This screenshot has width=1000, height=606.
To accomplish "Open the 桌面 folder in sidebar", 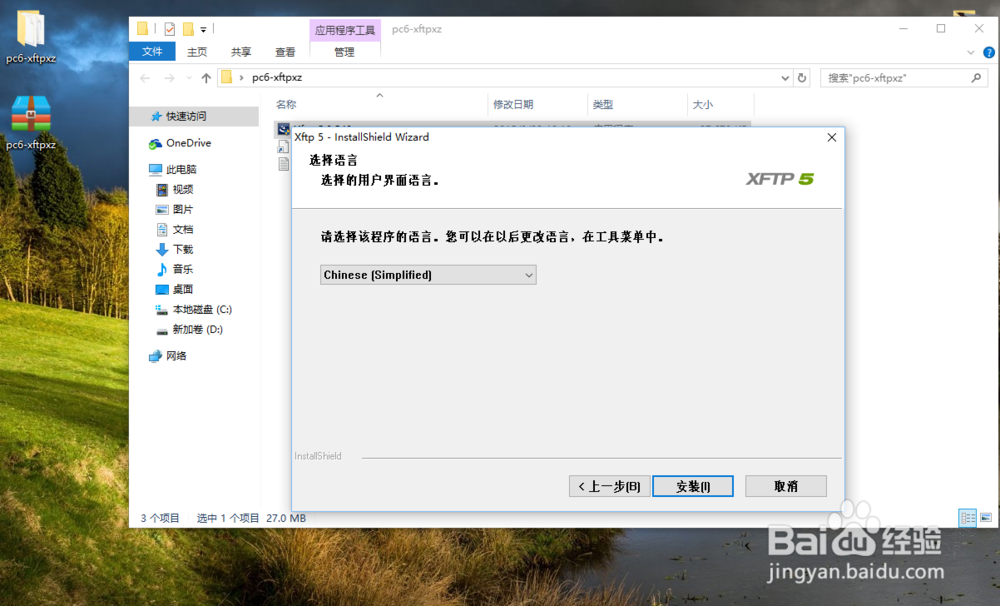I will (182, 289).
